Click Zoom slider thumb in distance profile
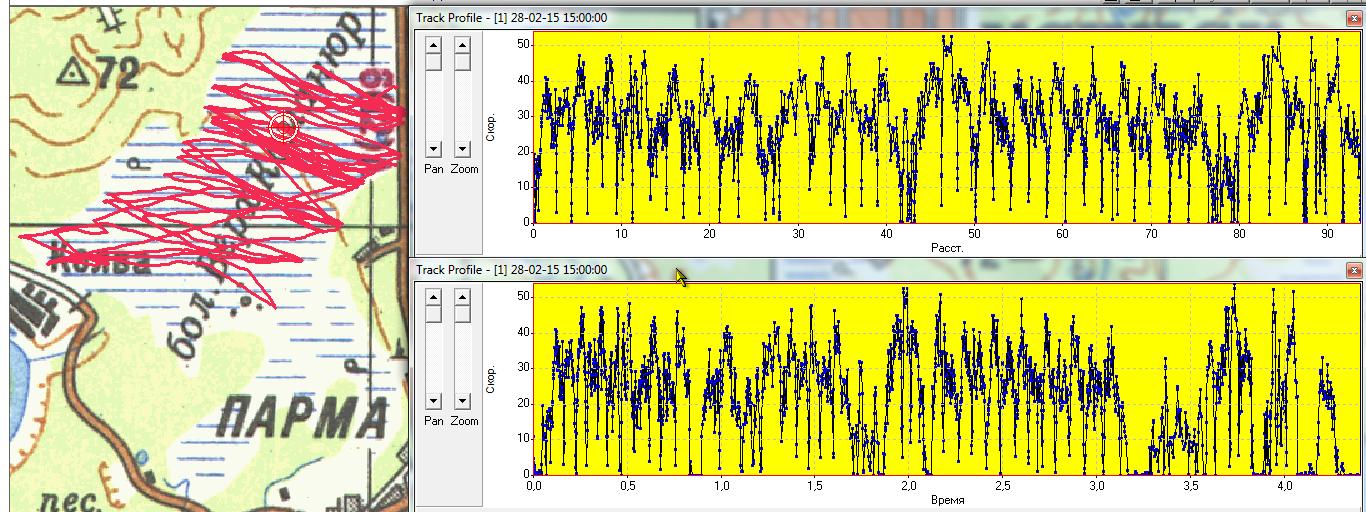 tap(461, 61)
